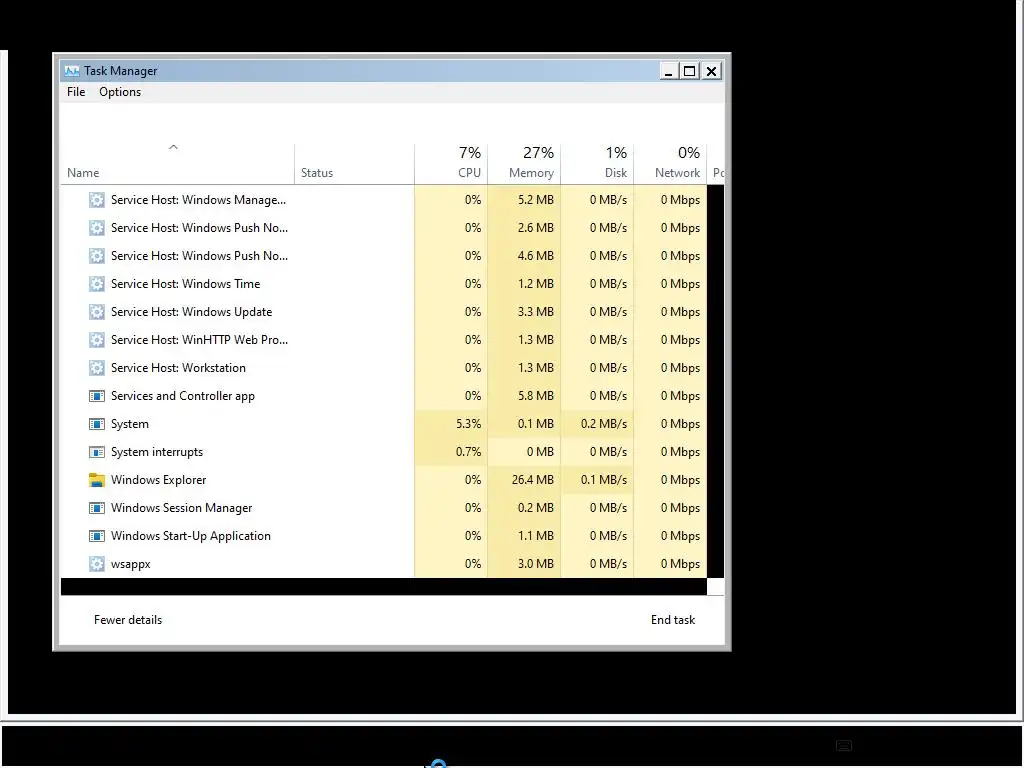Open the Options menu
This screenshot has width=1024, height=768.
(120, 92)
